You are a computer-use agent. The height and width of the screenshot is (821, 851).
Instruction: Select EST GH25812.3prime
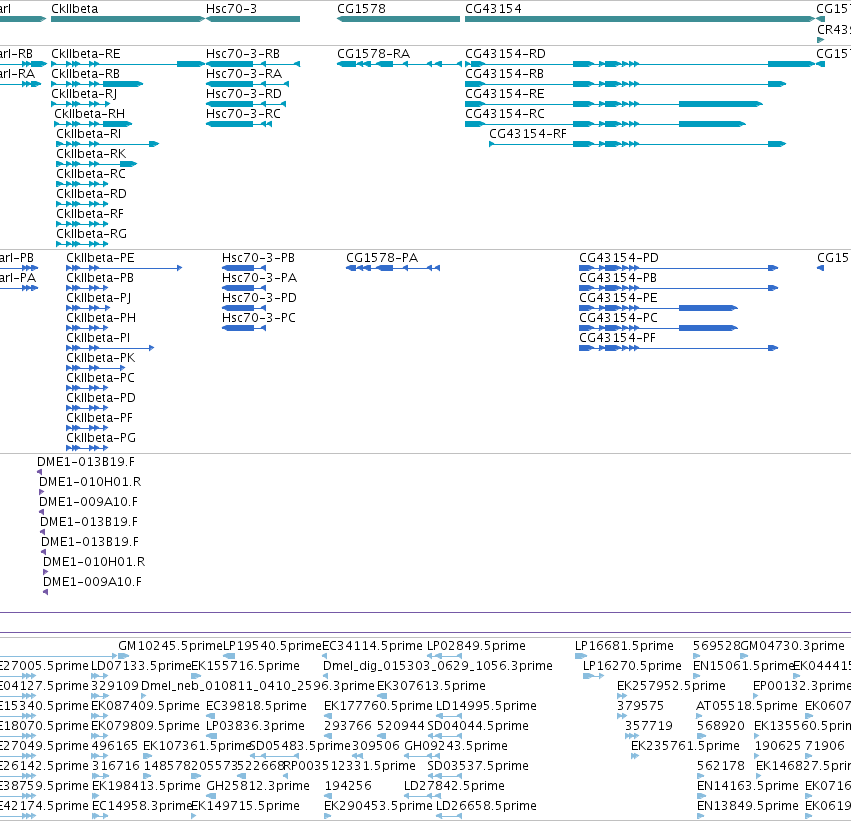pyautogui.click(x=258, y=786)
